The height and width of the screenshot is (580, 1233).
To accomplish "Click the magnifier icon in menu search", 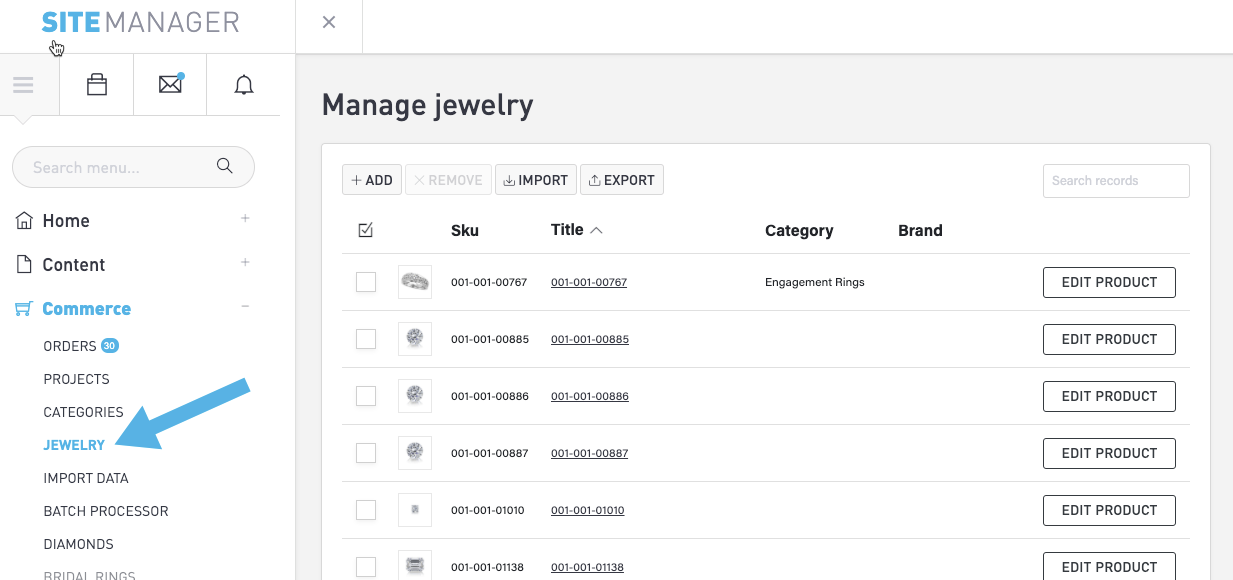I will (x=225, y=166).
